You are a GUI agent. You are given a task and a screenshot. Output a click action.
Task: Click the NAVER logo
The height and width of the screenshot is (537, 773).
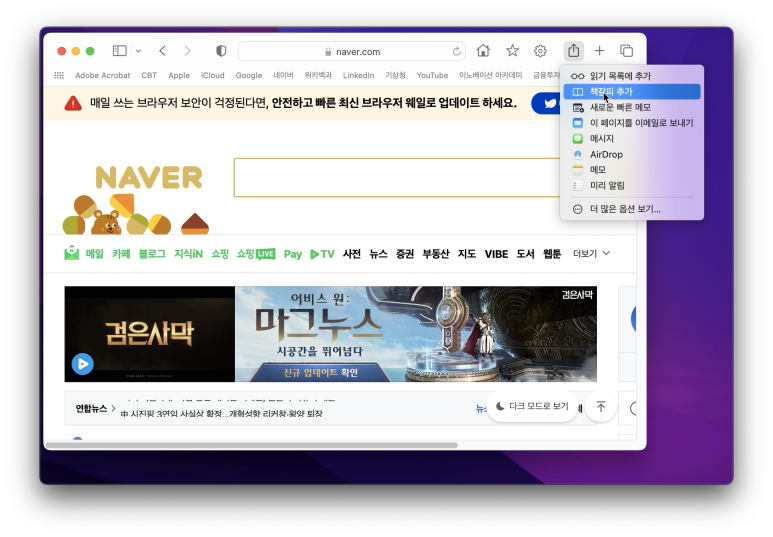(x=149, y=178)
